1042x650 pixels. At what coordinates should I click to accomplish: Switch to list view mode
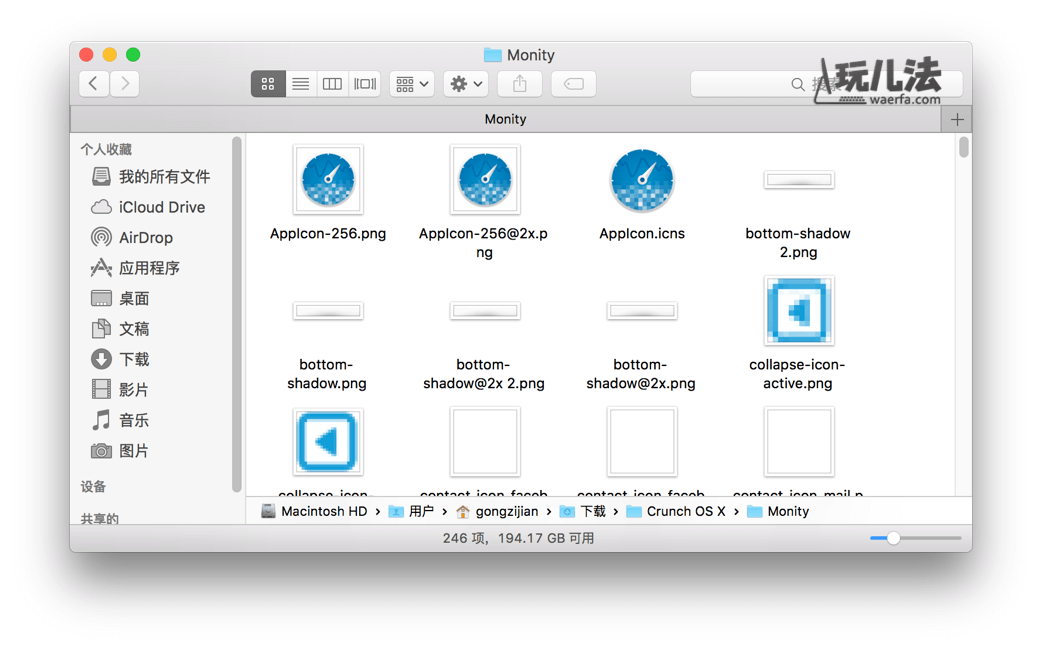[x=300, y=84]
